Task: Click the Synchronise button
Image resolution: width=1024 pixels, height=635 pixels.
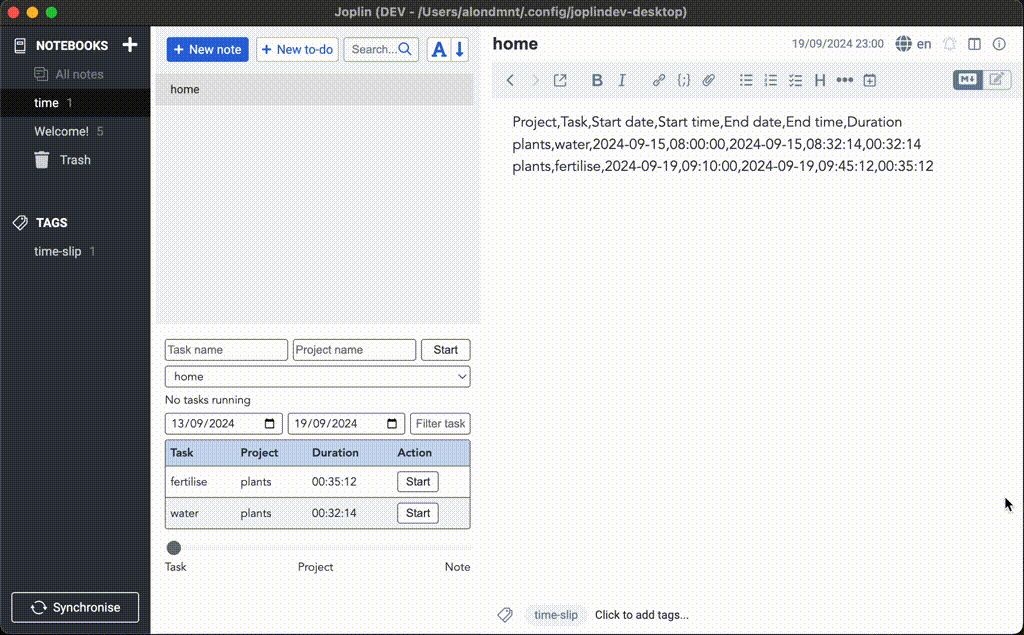Action: 75,608
